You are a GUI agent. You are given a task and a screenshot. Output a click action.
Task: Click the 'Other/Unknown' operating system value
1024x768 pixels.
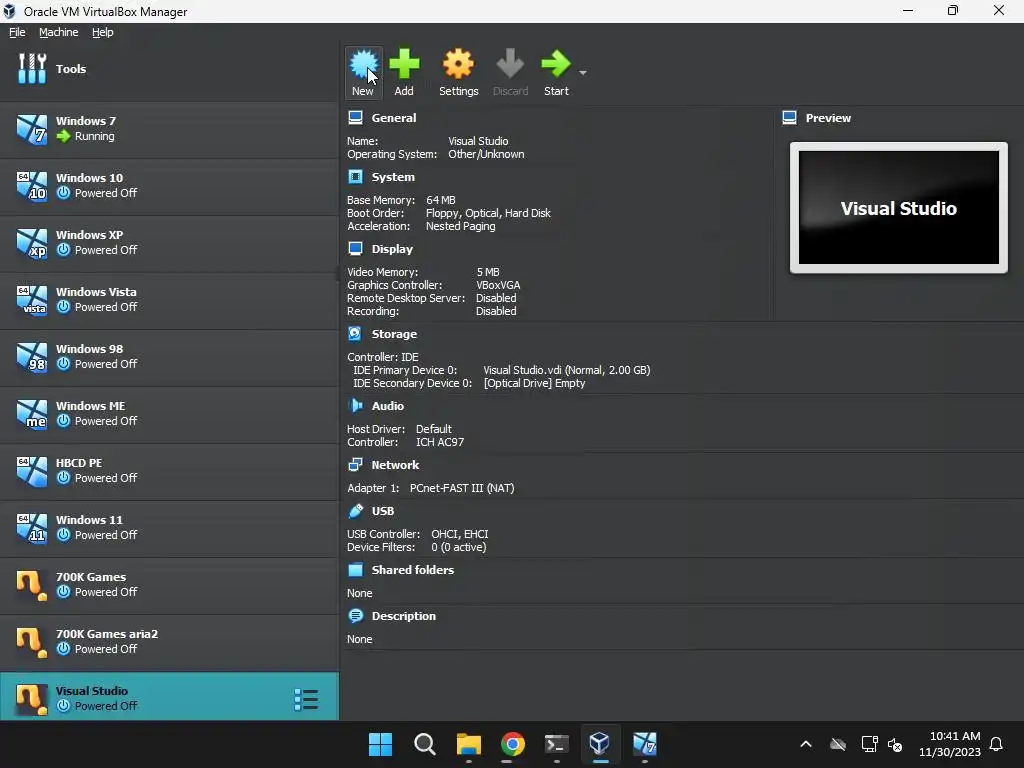tap(486, 154)
